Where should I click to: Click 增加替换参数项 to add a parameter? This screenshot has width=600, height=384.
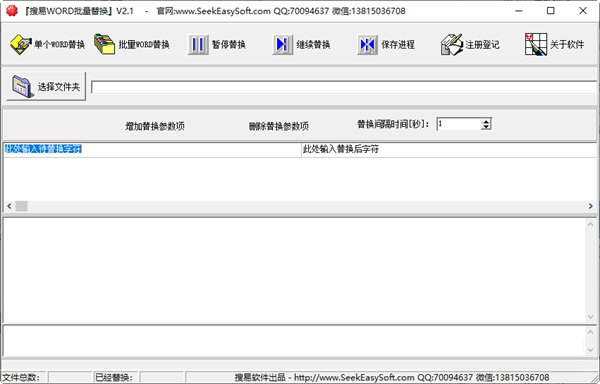(x=155, y=126)
